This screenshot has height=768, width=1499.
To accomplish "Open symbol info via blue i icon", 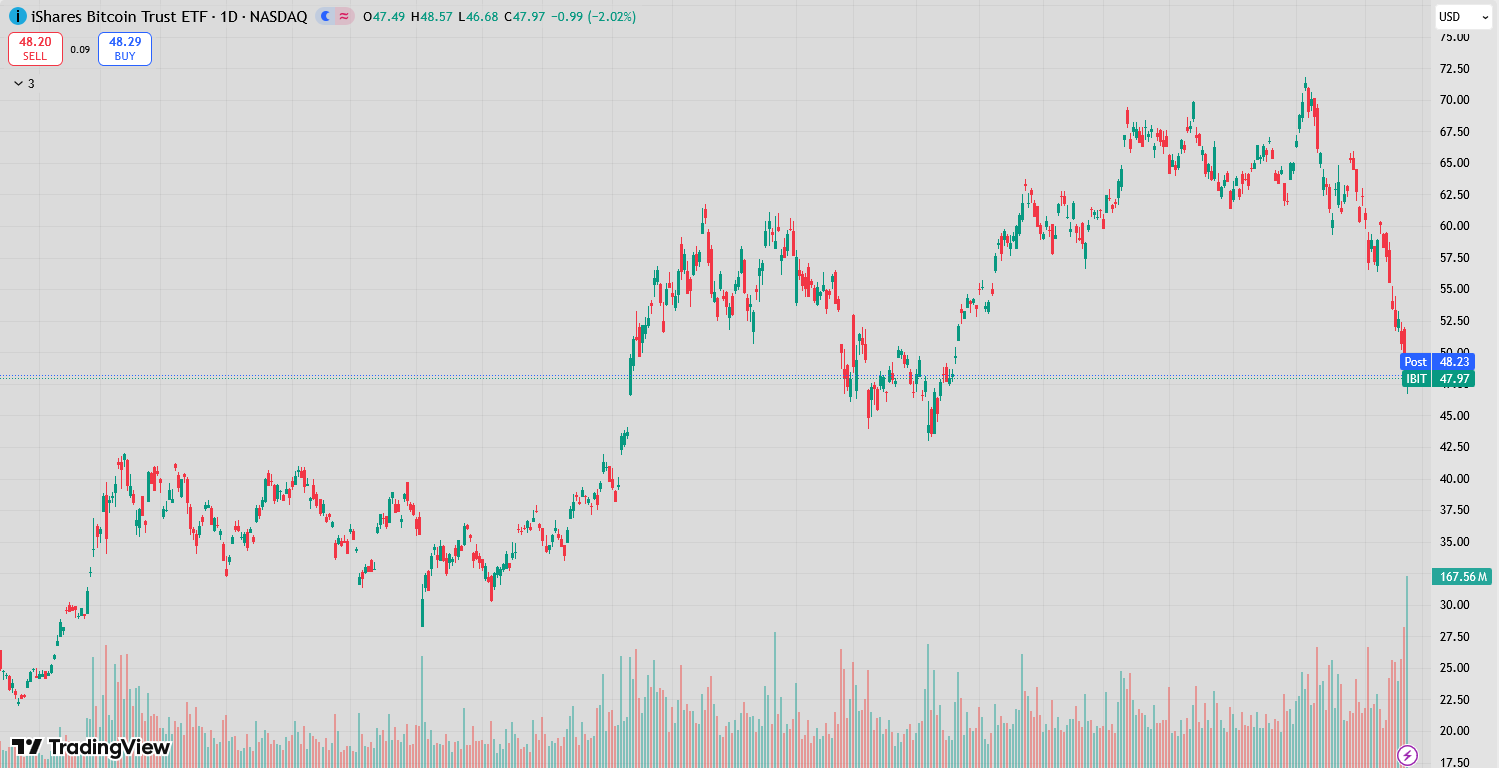I will [18, 16].
